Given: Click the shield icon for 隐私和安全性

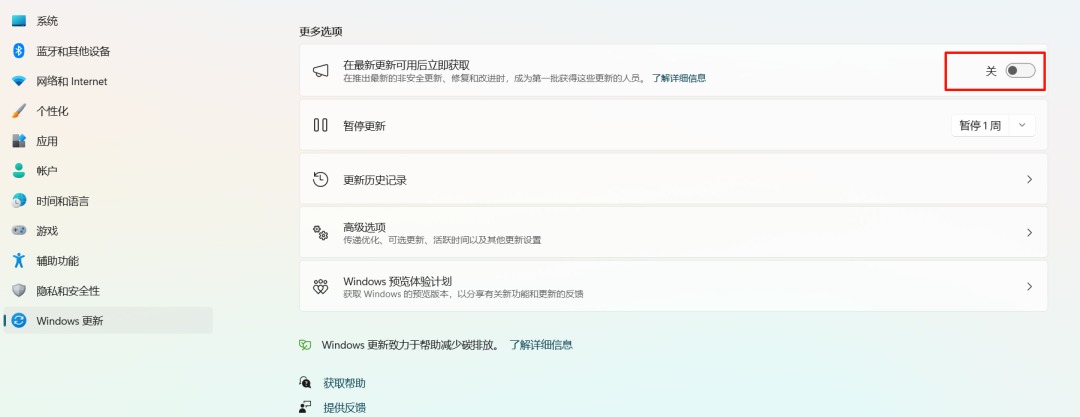Looking at the screenshot, I should pos(19,291).
